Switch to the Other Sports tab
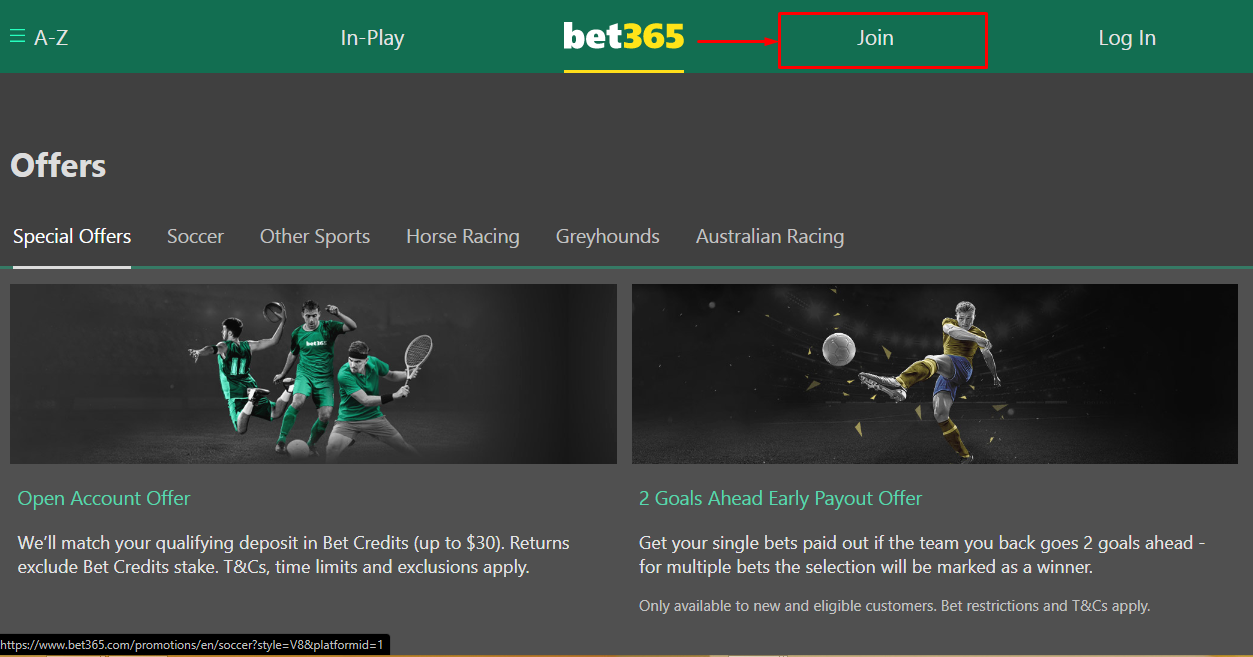Screen dimensions: 1253x657 [315, 237]
